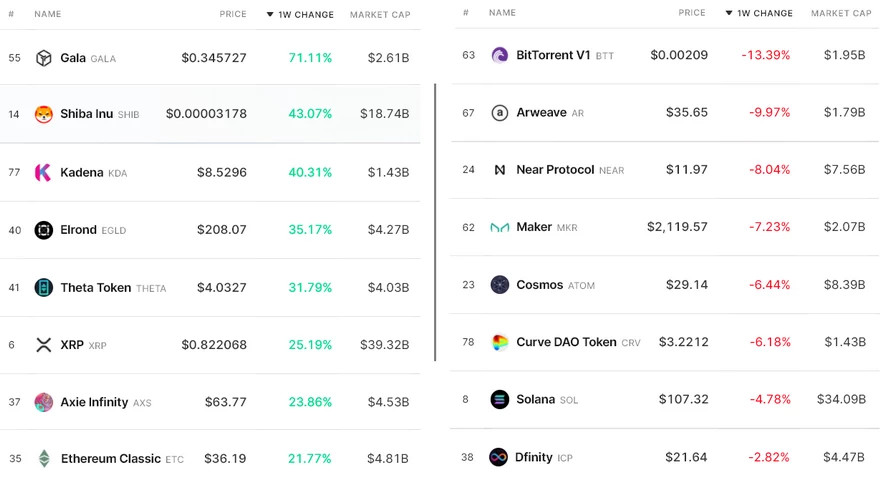Click the Solana logo icon
Image resolution: width=880 pixels, height=483 pixels.
(500, 399)
